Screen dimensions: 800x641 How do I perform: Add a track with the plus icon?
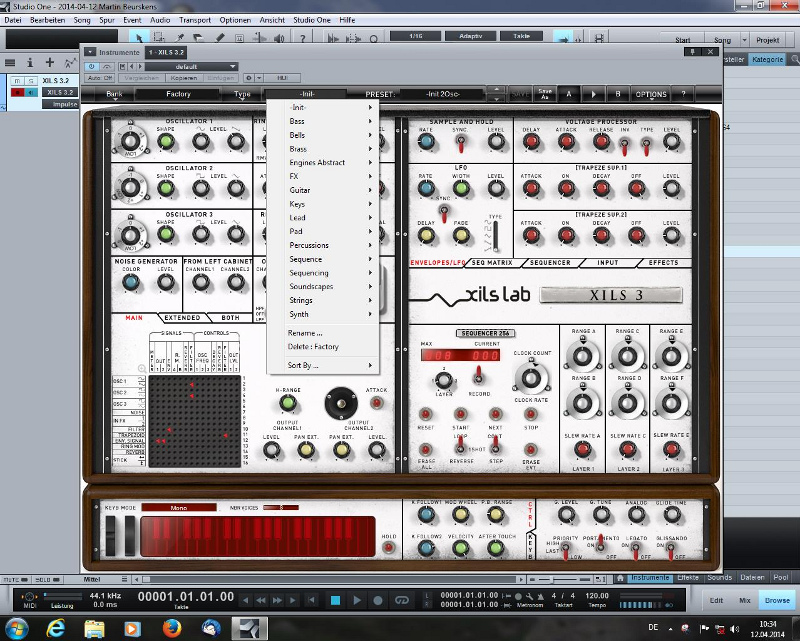tap(49, 62)
